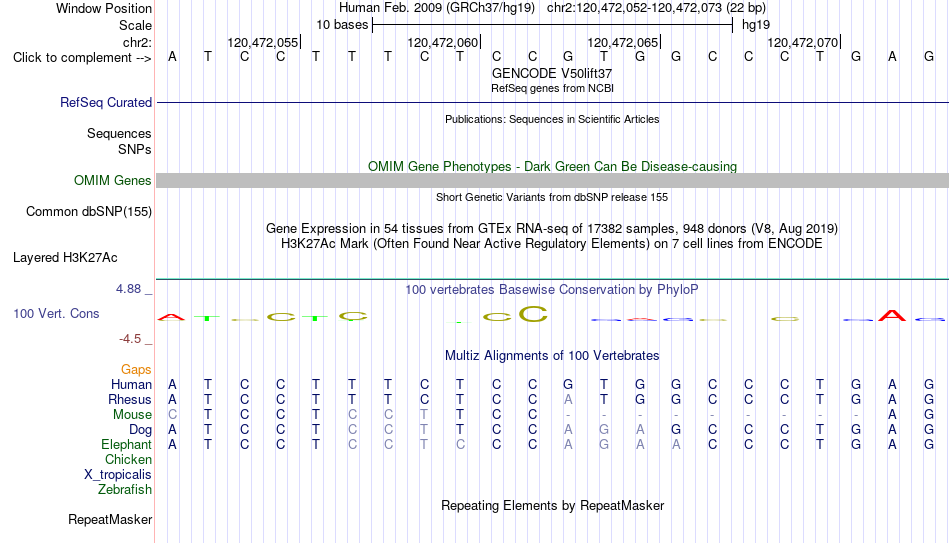This screenshot has width=950, height=543.
Task: Click the GTEx Gene Expression track title
Action: click(552, 228)
